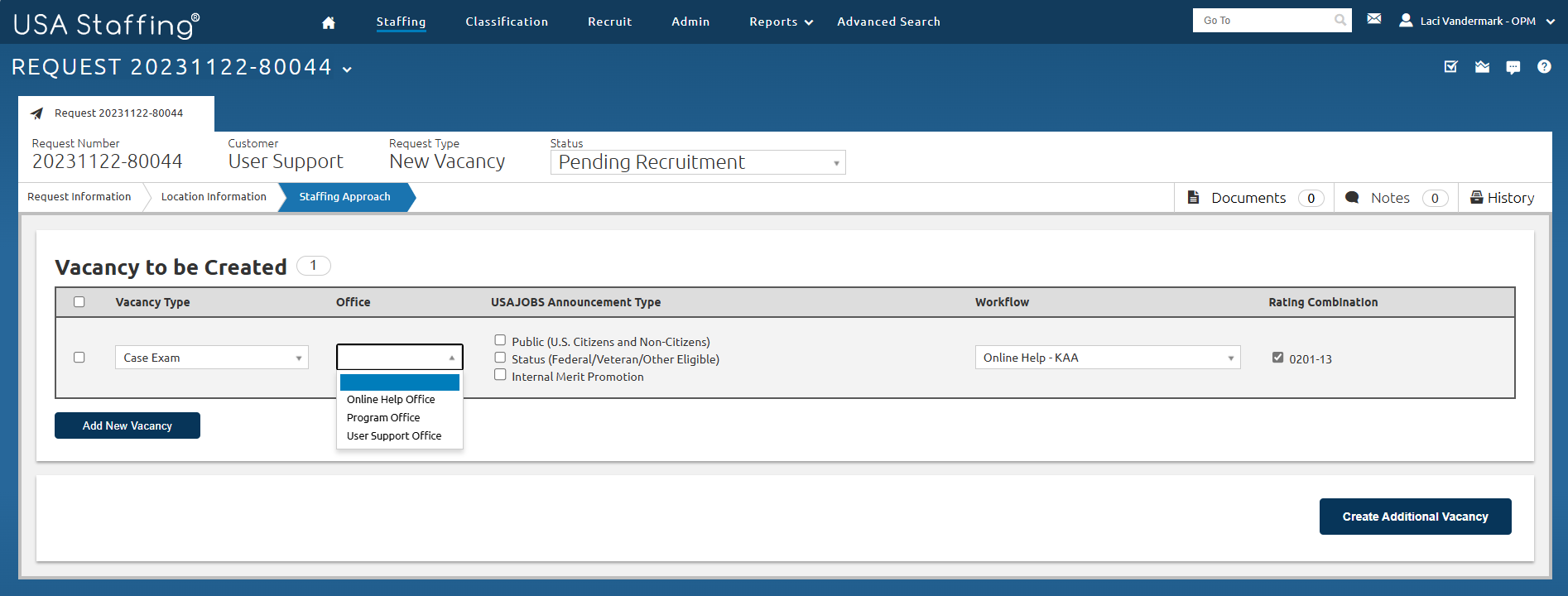Open the Classification menu

pyautogui.click(x=507, y=22)
